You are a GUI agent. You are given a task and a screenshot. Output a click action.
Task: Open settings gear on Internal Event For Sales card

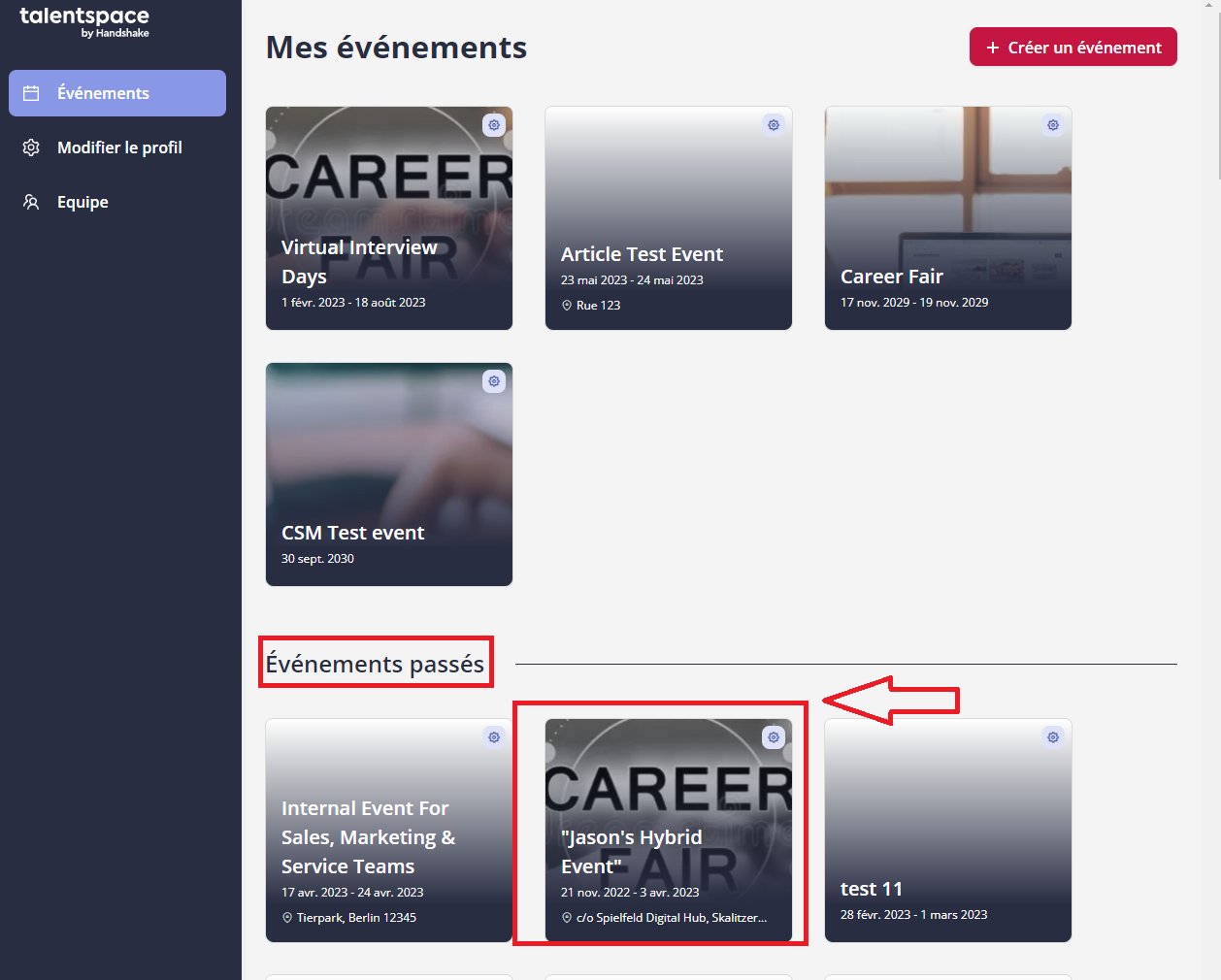[x=494, y=737]
